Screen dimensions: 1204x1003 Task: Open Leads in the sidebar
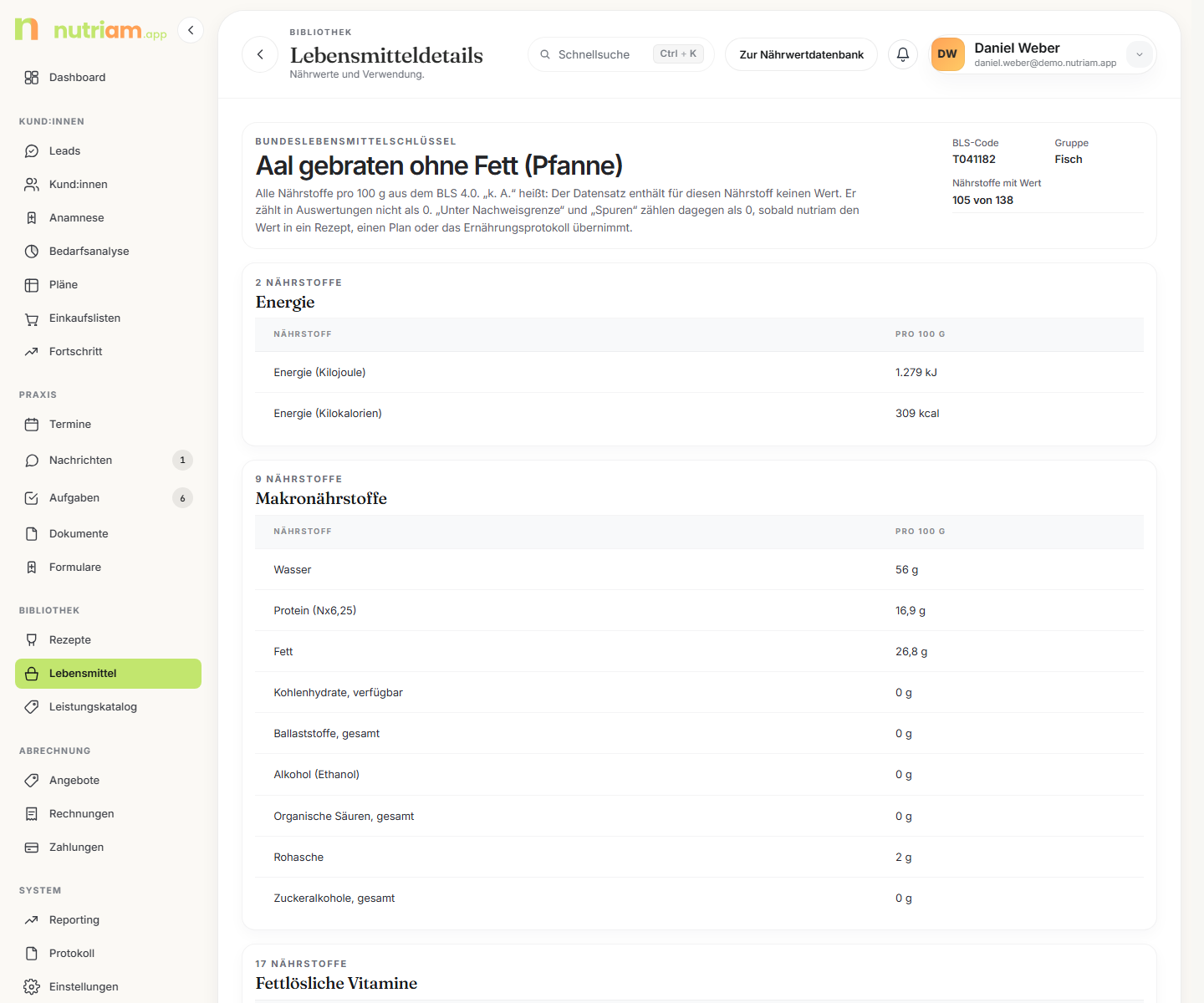[108, 151]
